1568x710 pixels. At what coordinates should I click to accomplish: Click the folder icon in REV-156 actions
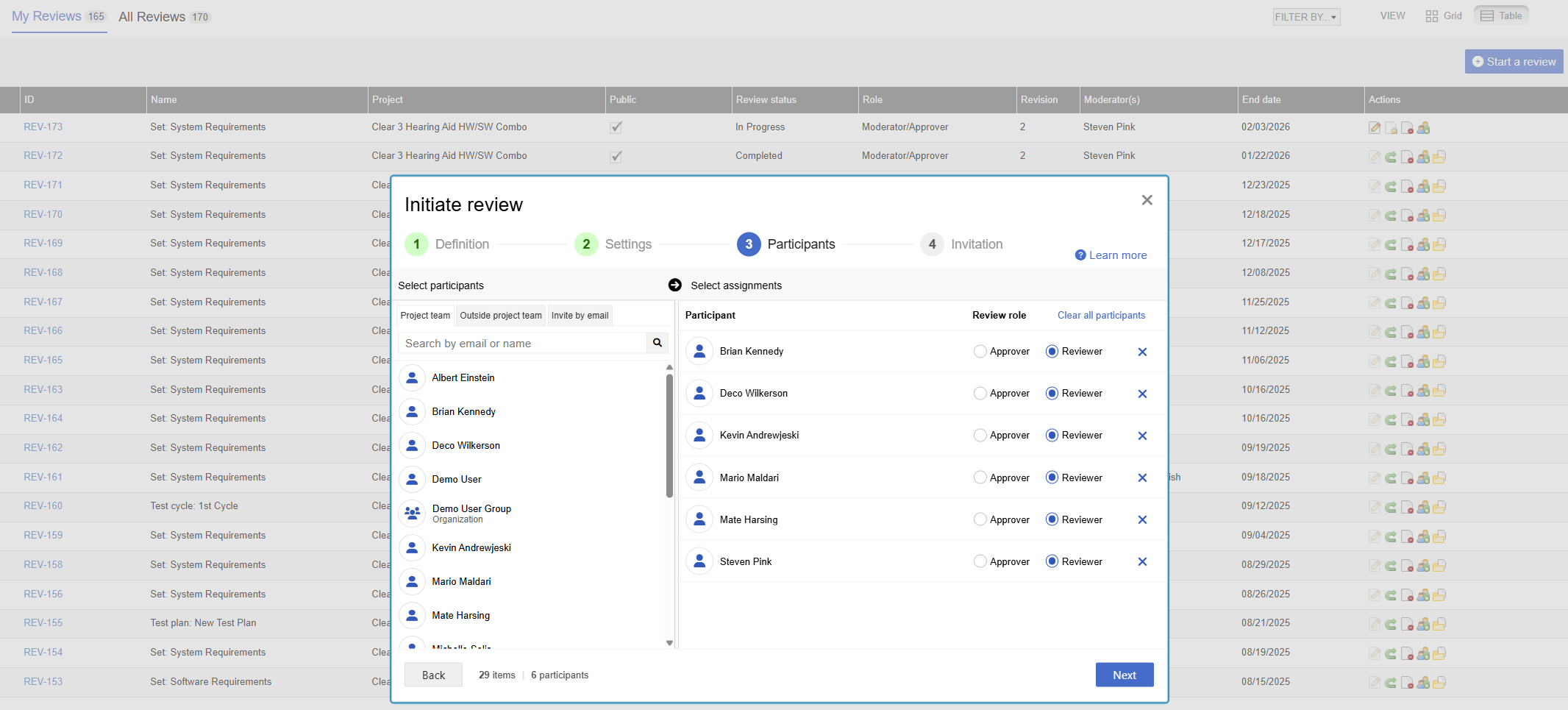click(x=1439, y=595)
